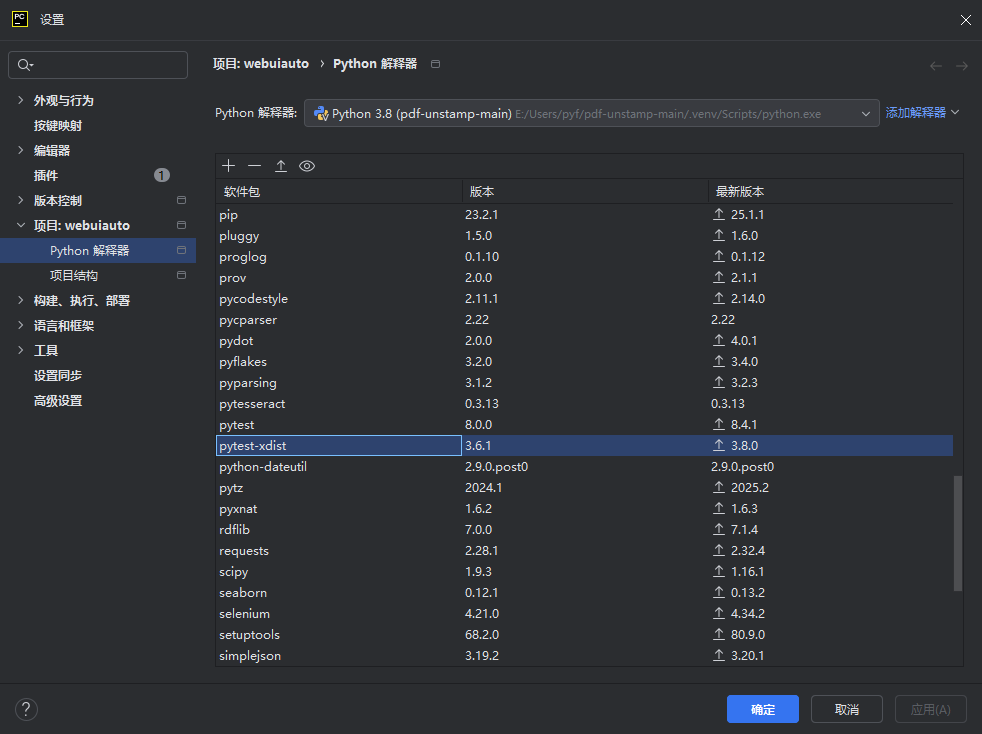Click the upgrade arrow for pytest 8.4.1
This screenshot has height=734, width=982.
(x=718, y=425)
